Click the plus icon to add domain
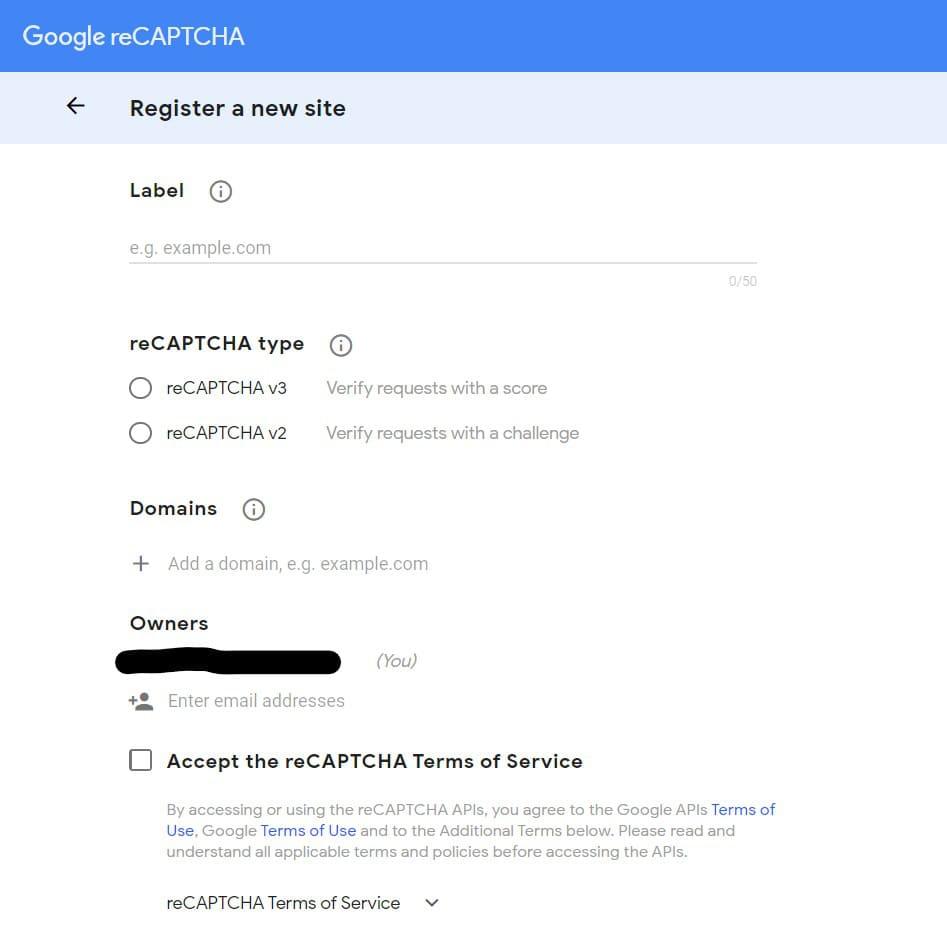947x937 pixels. (x=141, y=564)
